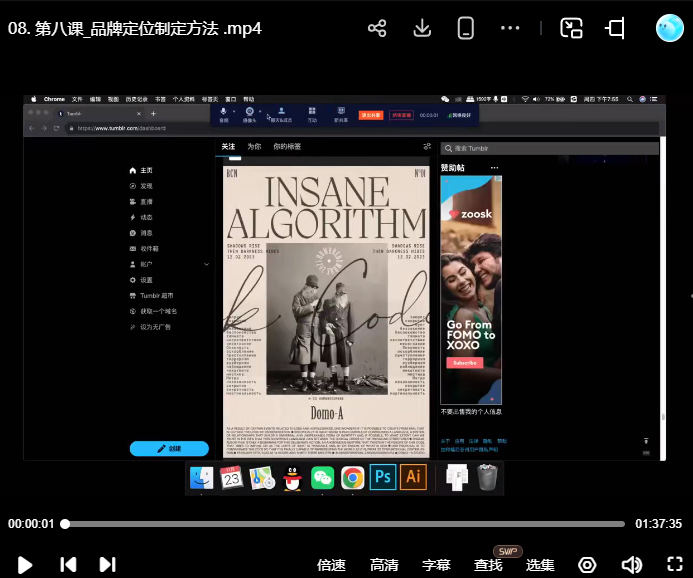Download the video with the download icon

(x=422, y=28)
